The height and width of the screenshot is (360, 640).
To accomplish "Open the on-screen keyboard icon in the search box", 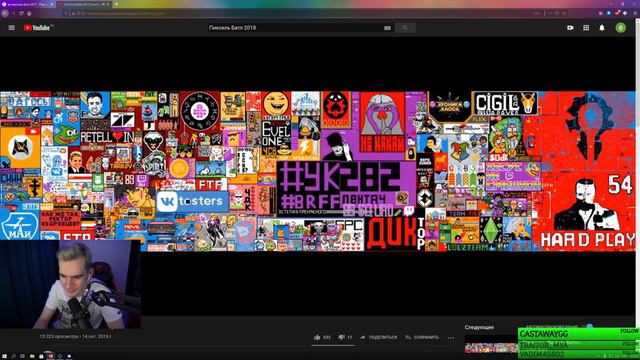I will [x=387, y=28].
